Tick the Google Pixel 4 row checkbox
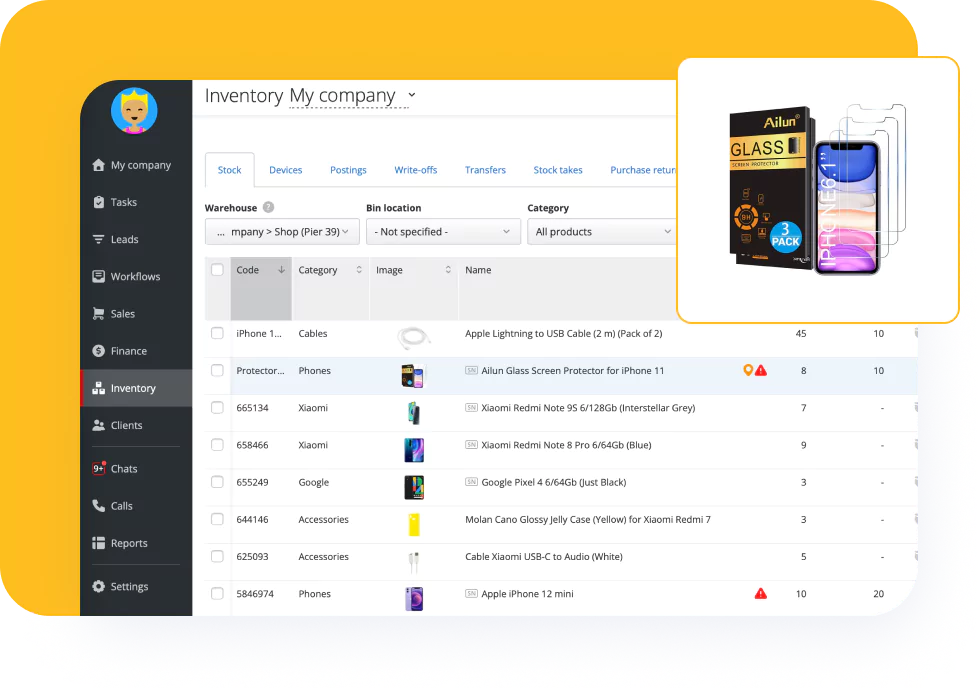This screenshot has width=978, height=688. coord(217,482)
